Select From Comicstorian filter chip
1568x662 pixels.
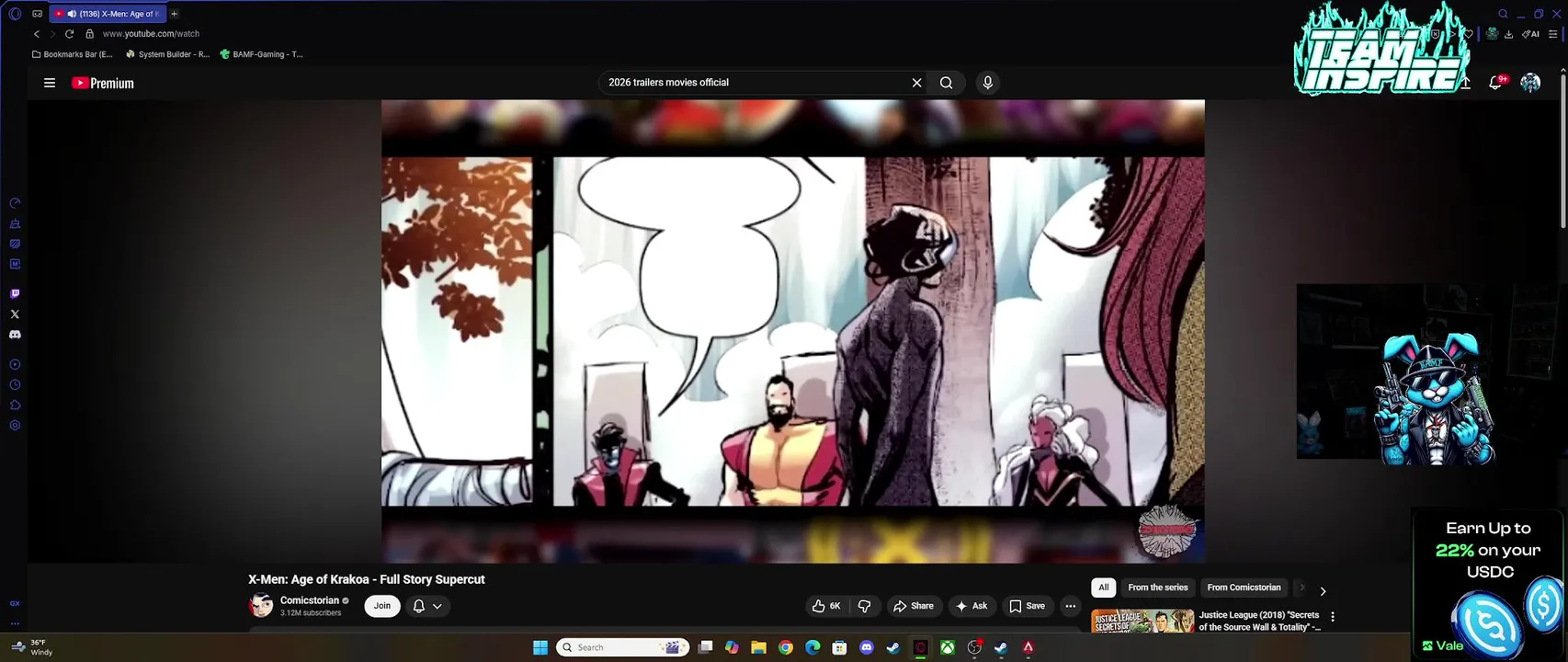(x=1244, y=588)
